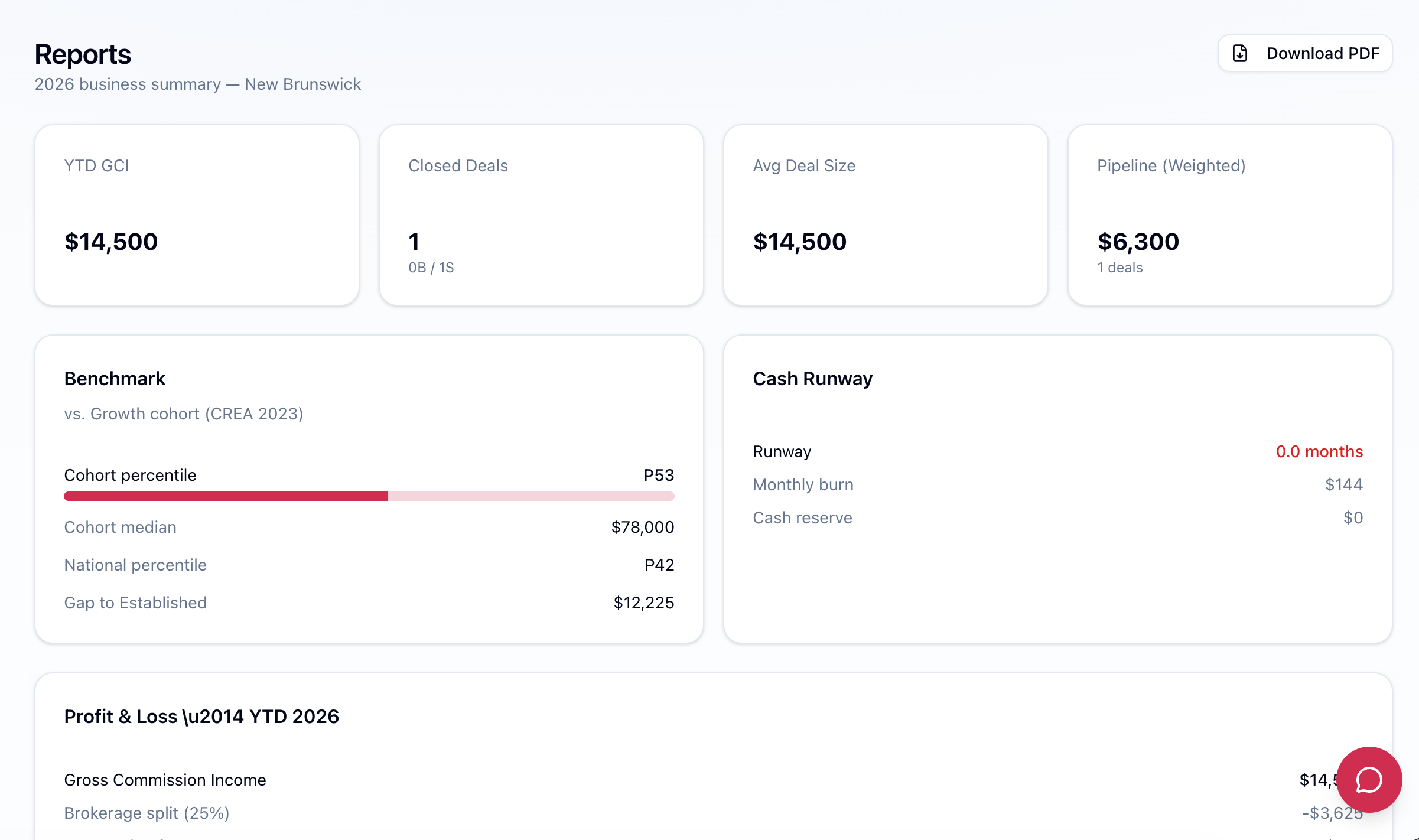Image resolution: width=1419 pixels, height=840 pixels.
Task: Click the Gap to Established row
Action: coord(135,603)
